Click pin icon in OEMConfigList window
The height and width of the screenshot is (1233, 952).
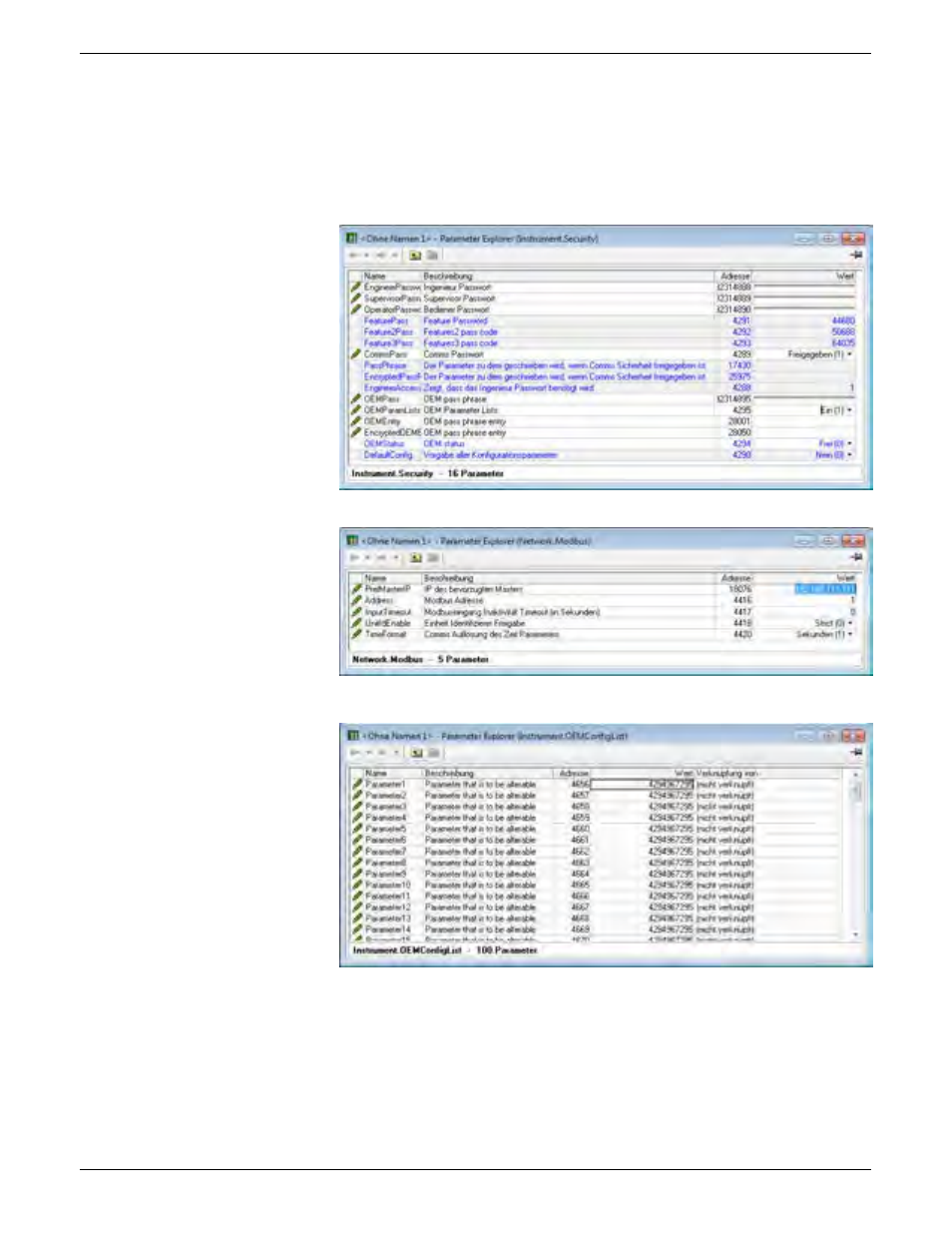[856, 752]
